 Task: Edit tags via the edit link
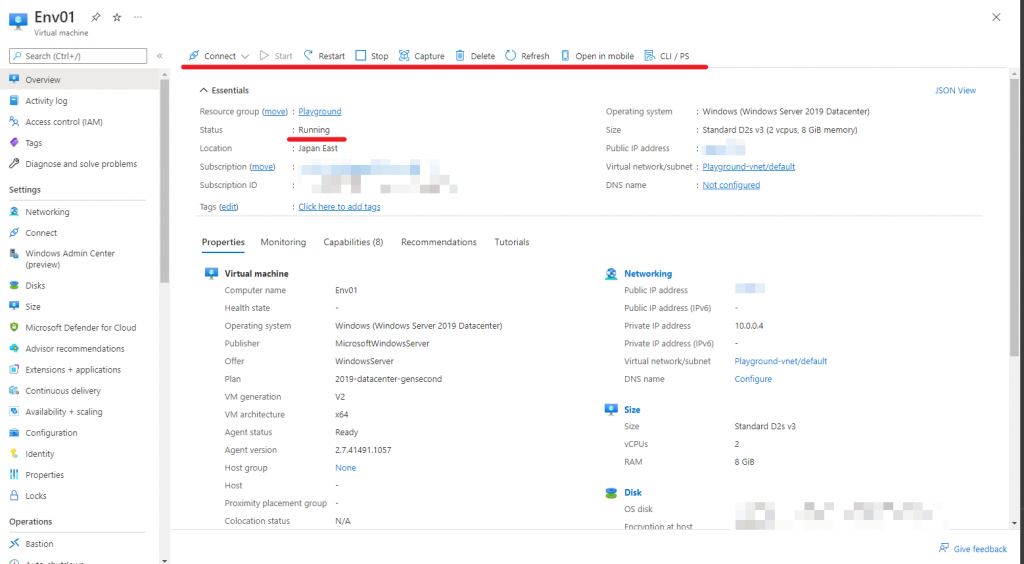[229, 207]
